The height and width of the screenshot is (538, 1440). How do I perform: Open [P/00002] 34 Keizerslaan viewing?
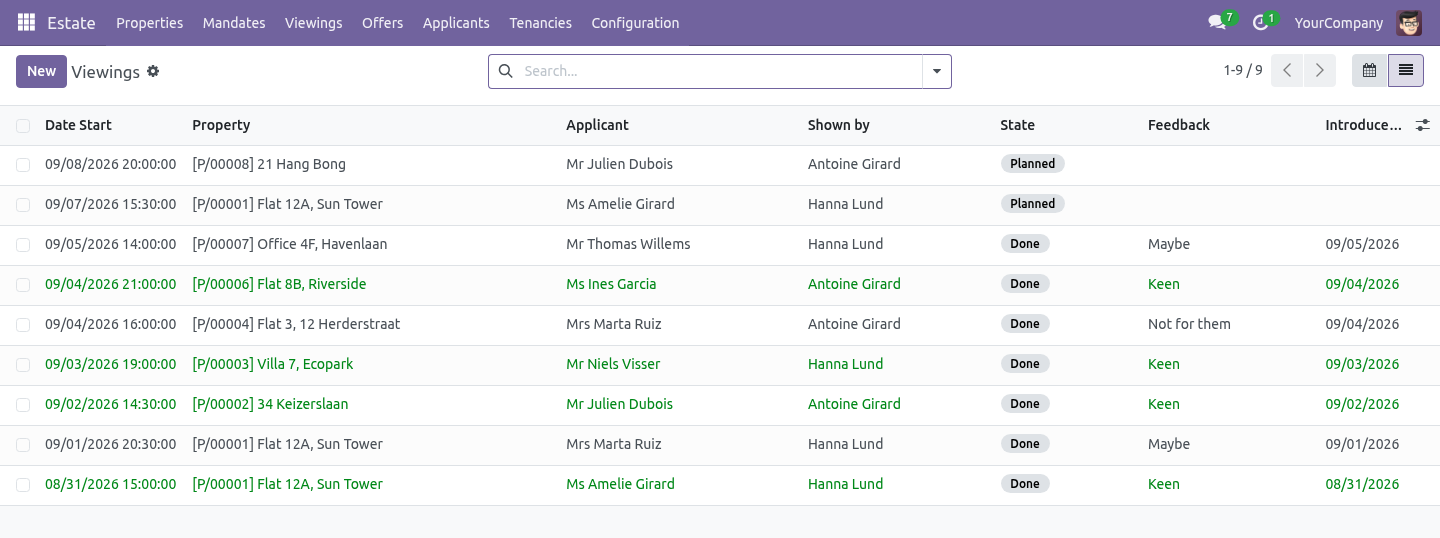pyautogui.click(x=270, y=404)
